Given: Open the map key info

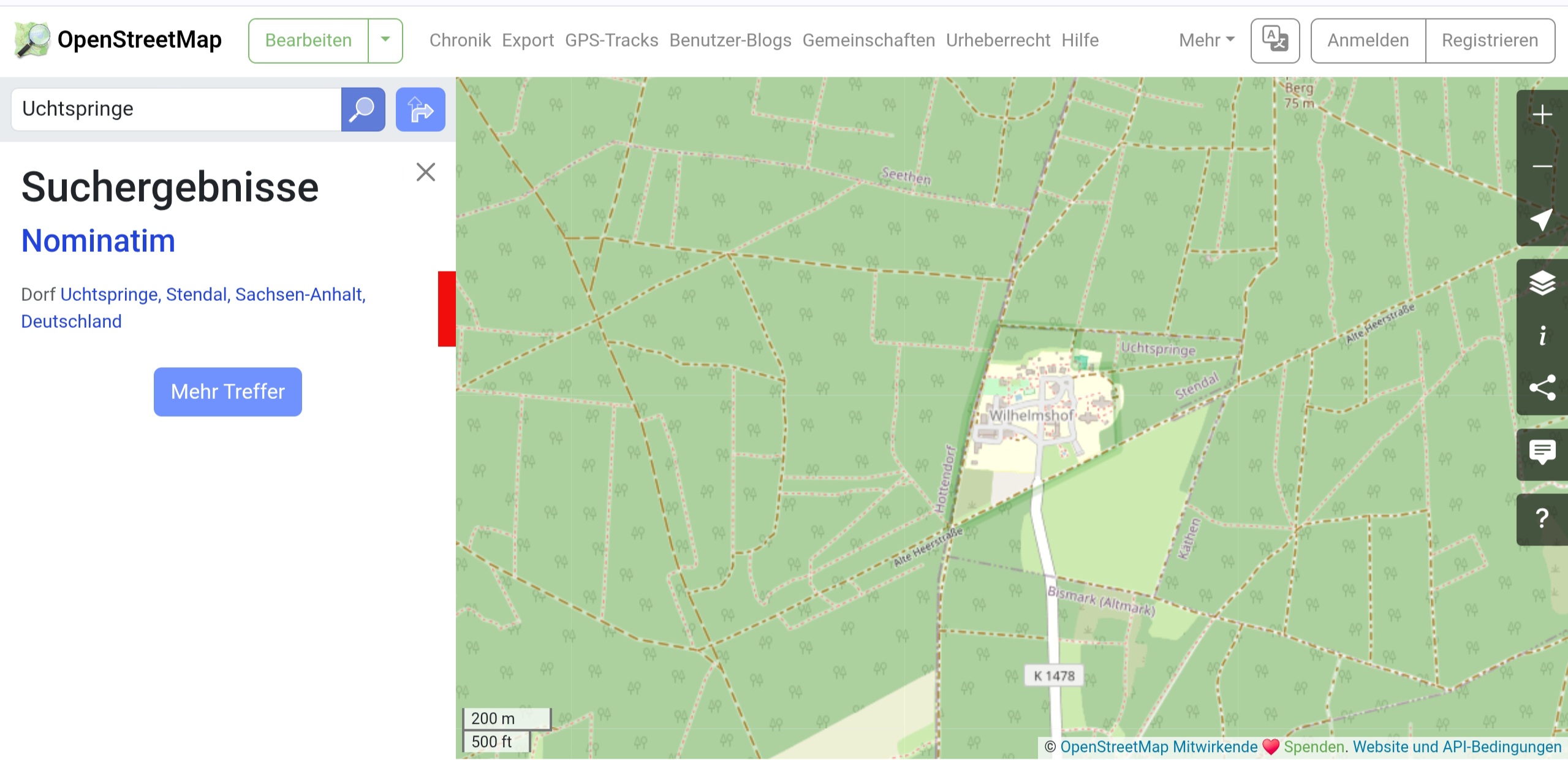Looking at the screenshot, I should (x=1542, y=336).
